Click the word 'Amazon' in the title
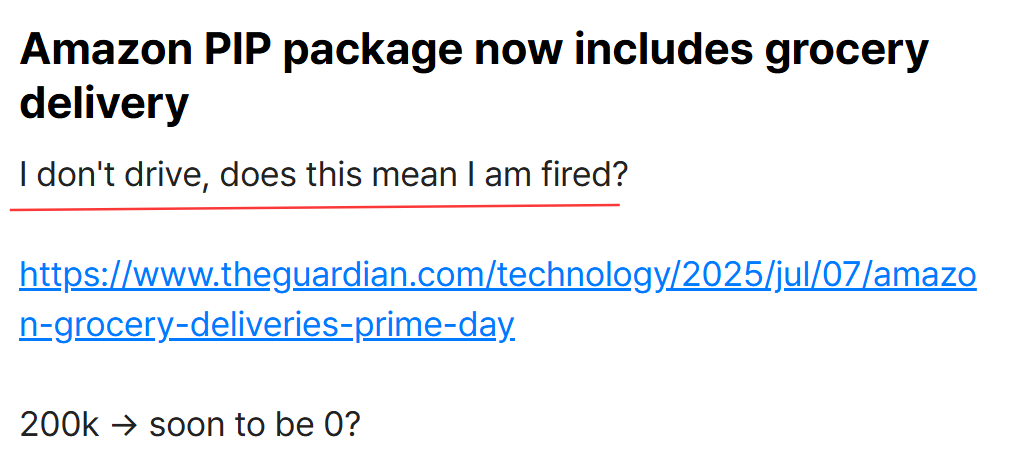 tap(106, 50)
